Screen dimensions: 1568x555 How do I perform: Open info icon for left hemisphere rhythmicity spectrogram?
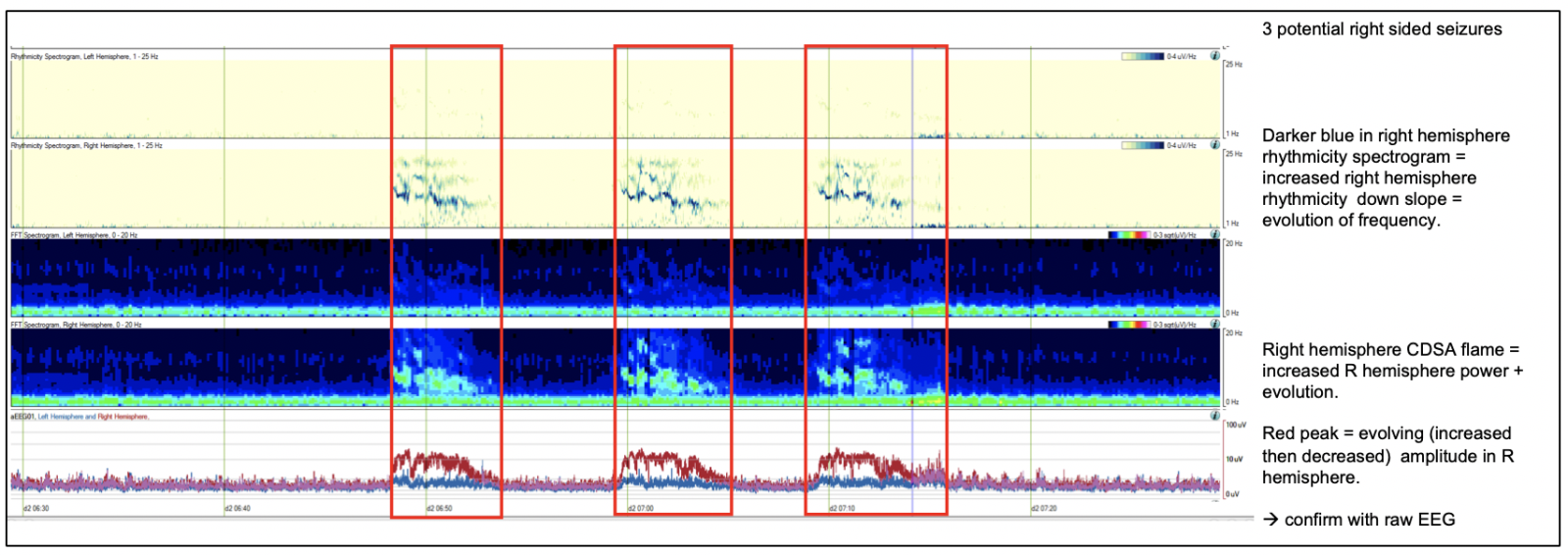[1215, 56]
